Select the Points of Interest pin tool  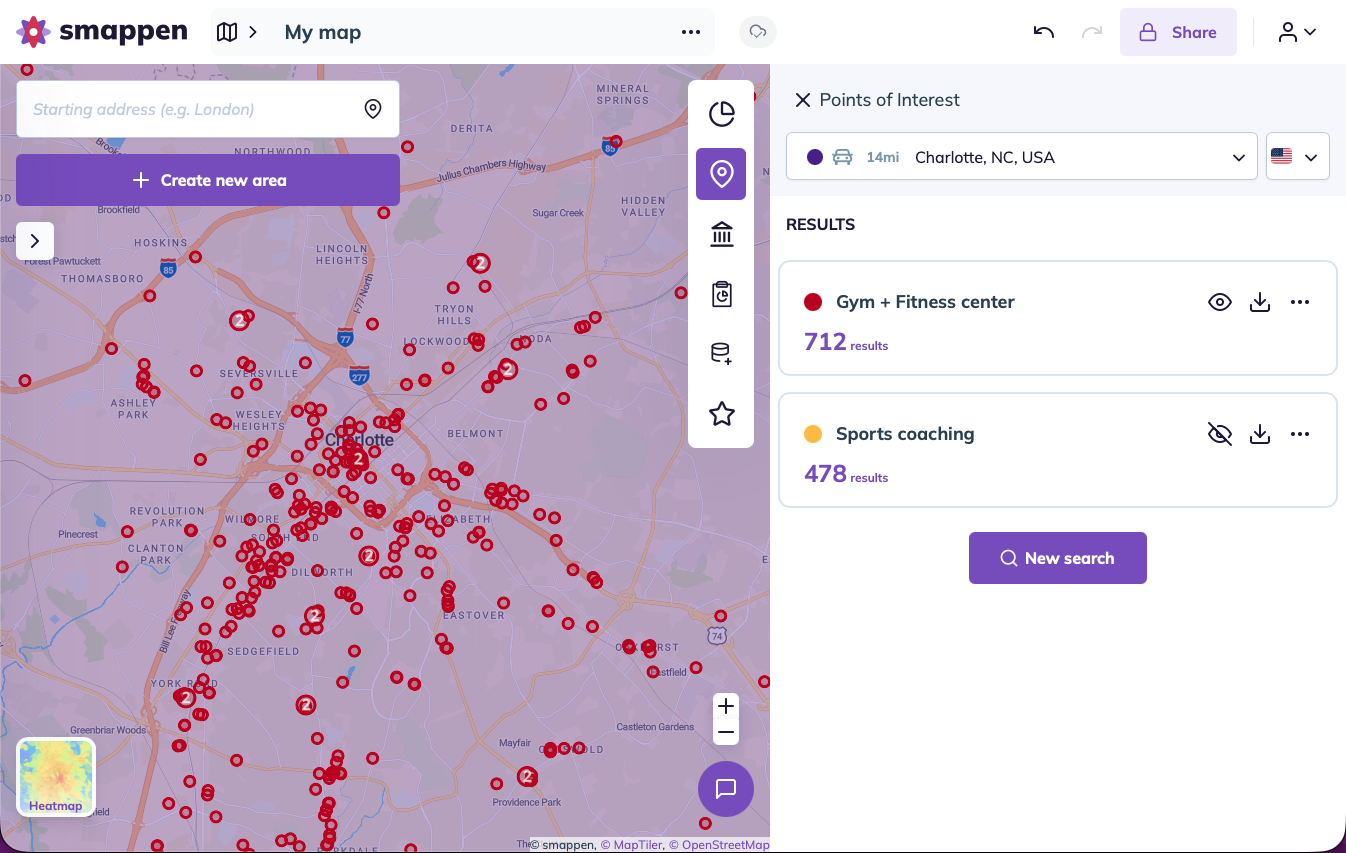point(722,174)
